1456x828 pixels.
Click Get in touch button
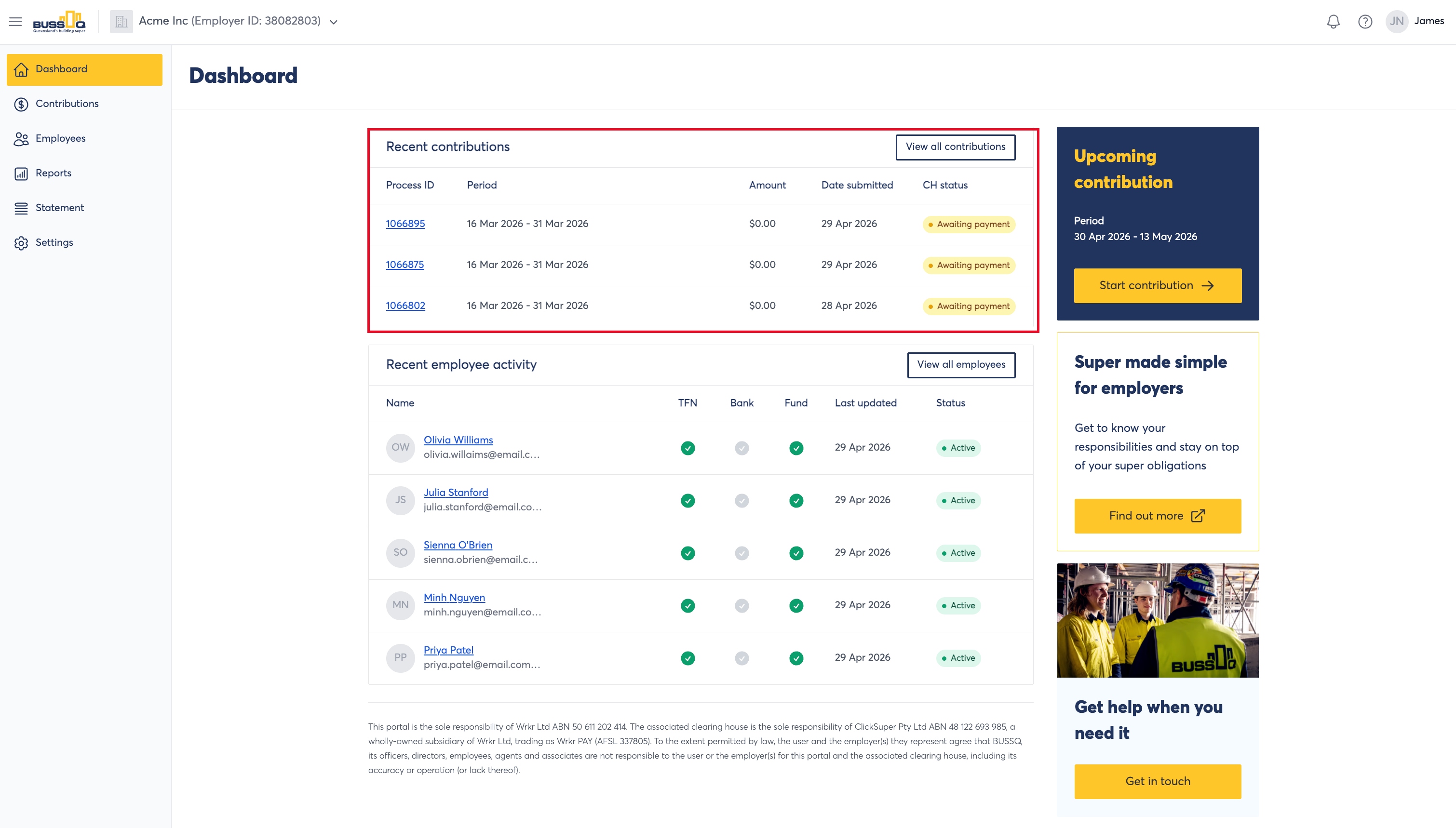coord(1158,782)
